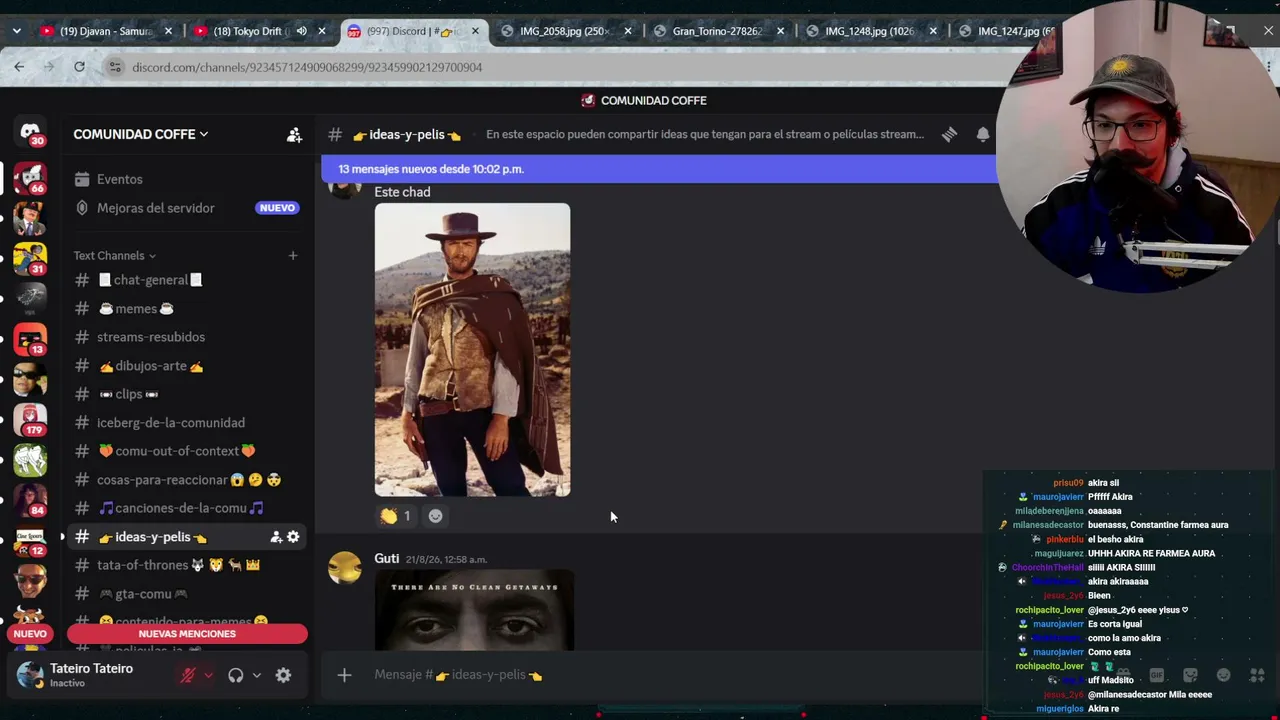This screenshot has height=720, width=1280.
Task: Close the Gran_Torino tab
Action: [780, 31]
